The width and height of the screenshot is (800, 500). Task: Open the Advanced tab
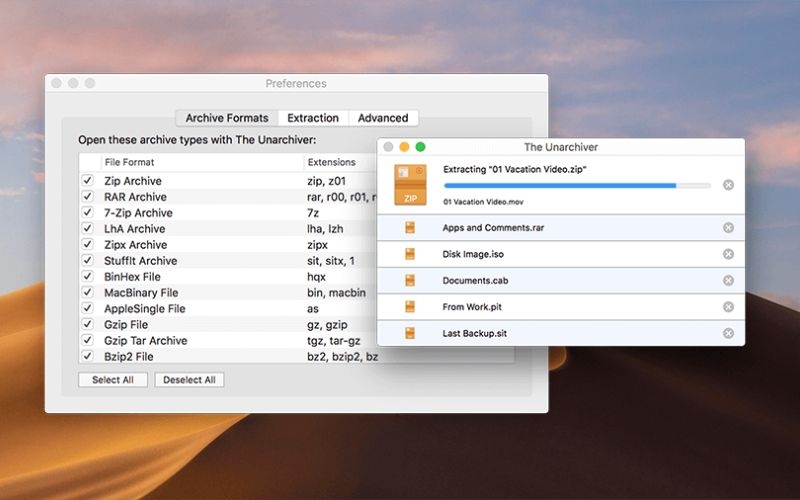pos(383,118)
